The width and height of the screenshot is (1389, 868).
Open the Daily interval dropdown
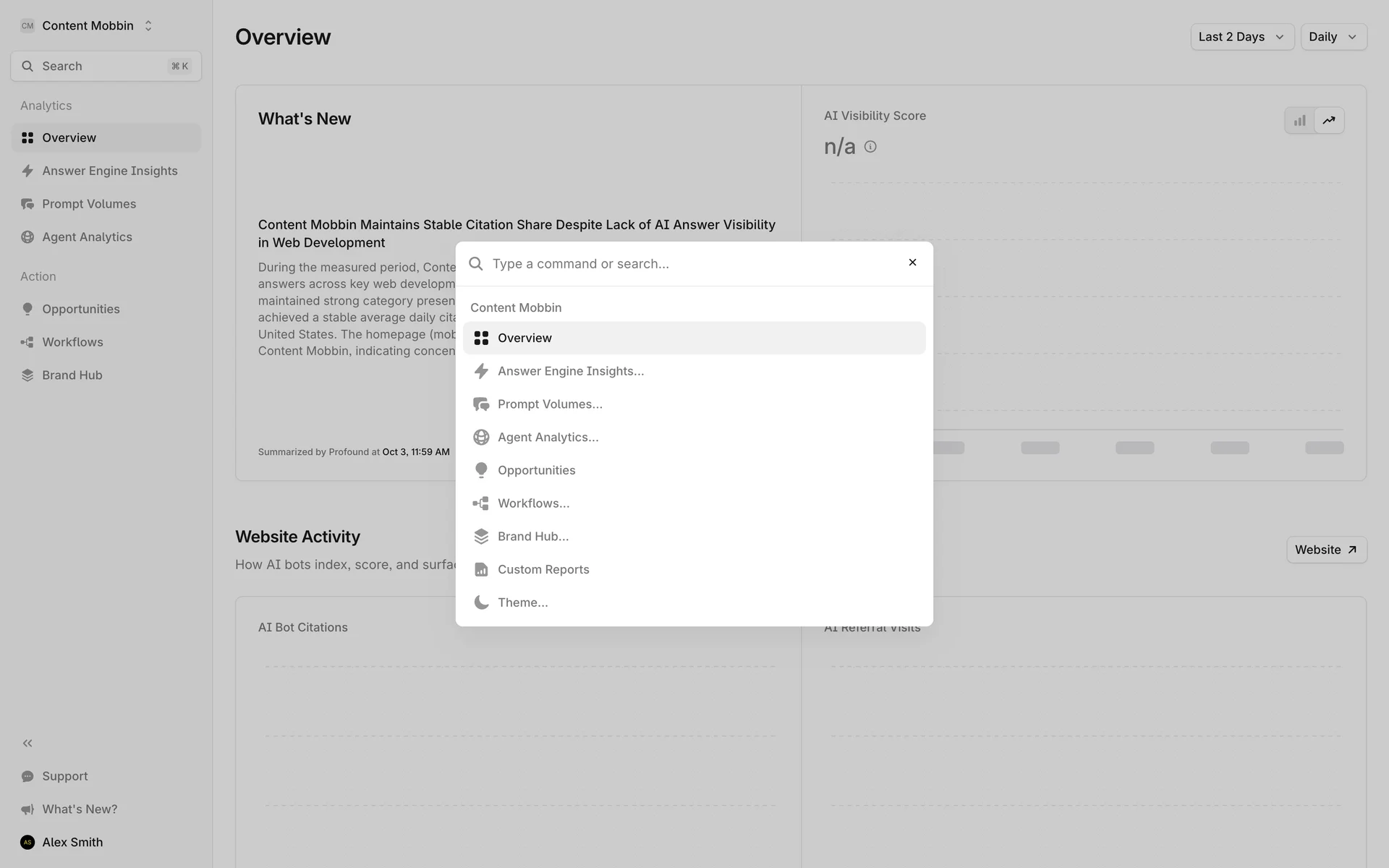(x=1333, y=37)
